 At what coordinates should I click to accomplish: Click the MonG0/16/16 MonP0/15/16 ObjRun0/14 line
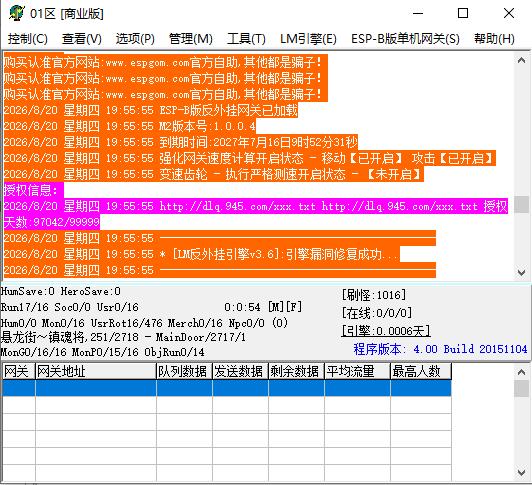(102, 352)
